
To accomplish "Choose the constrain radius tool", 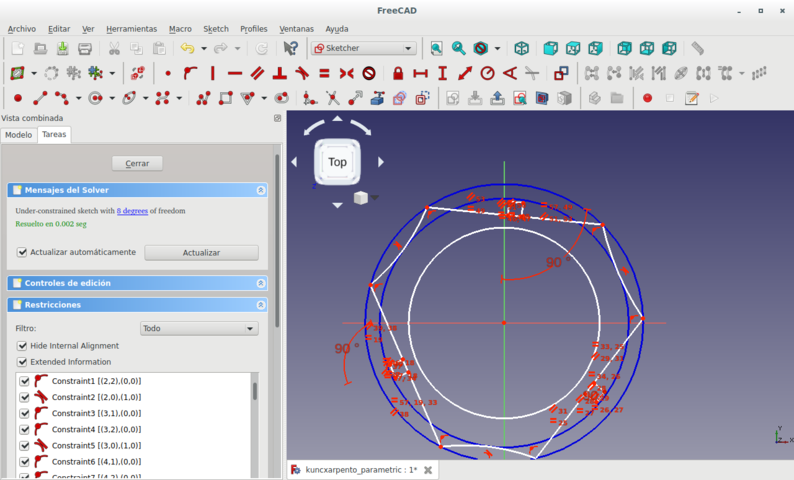I will pyautogui.click(x=487, y=73).
